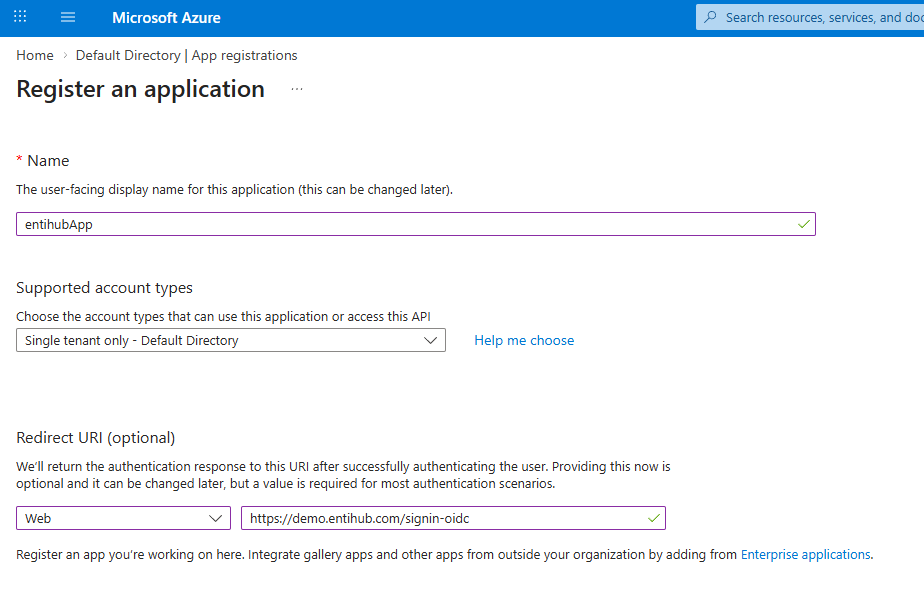
Task: Go to Home breadcrumb
Action: (35, 55)
